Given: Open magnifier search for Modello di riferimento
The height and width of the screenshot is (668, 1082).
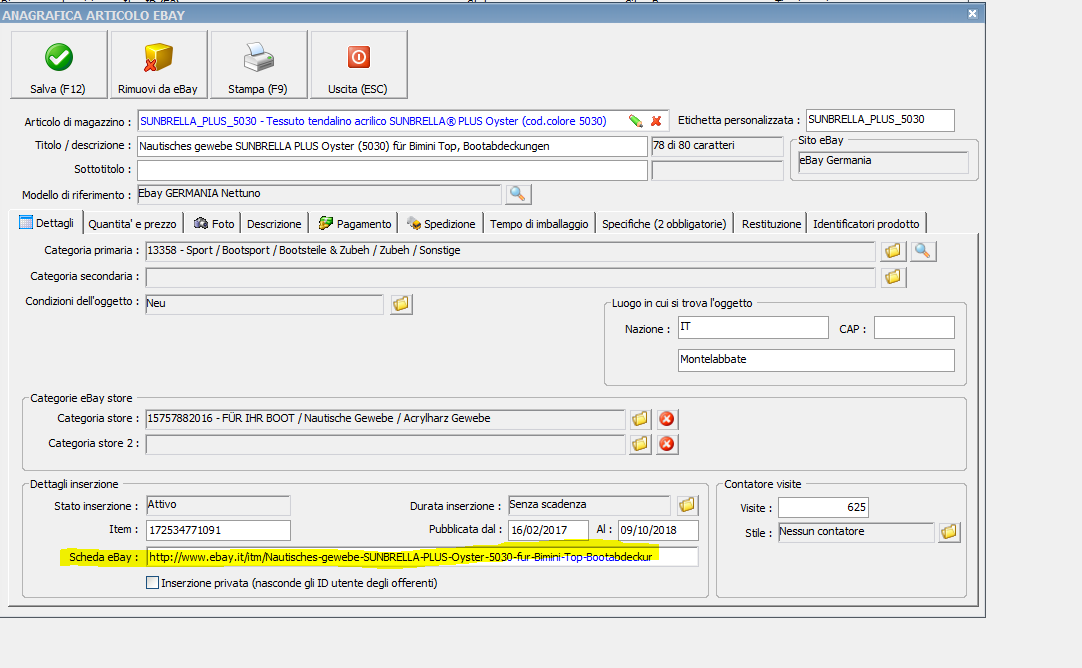Looking at the screenshot, I should [518, 194].
